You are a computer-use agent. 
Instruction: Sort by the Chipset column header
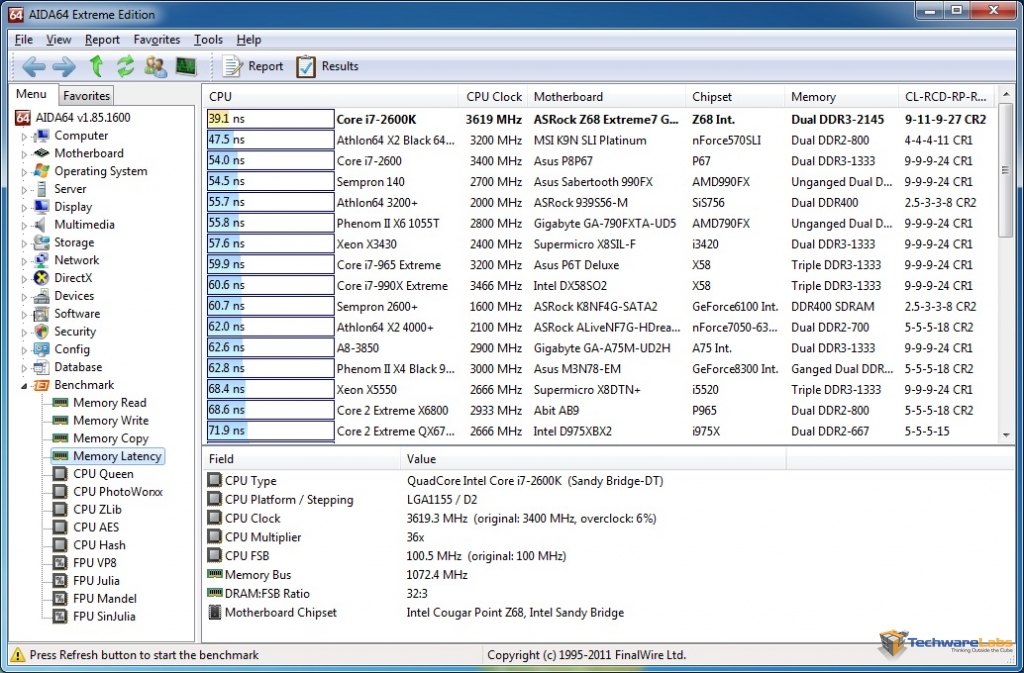pyautogui.click(x=735, y=97)
